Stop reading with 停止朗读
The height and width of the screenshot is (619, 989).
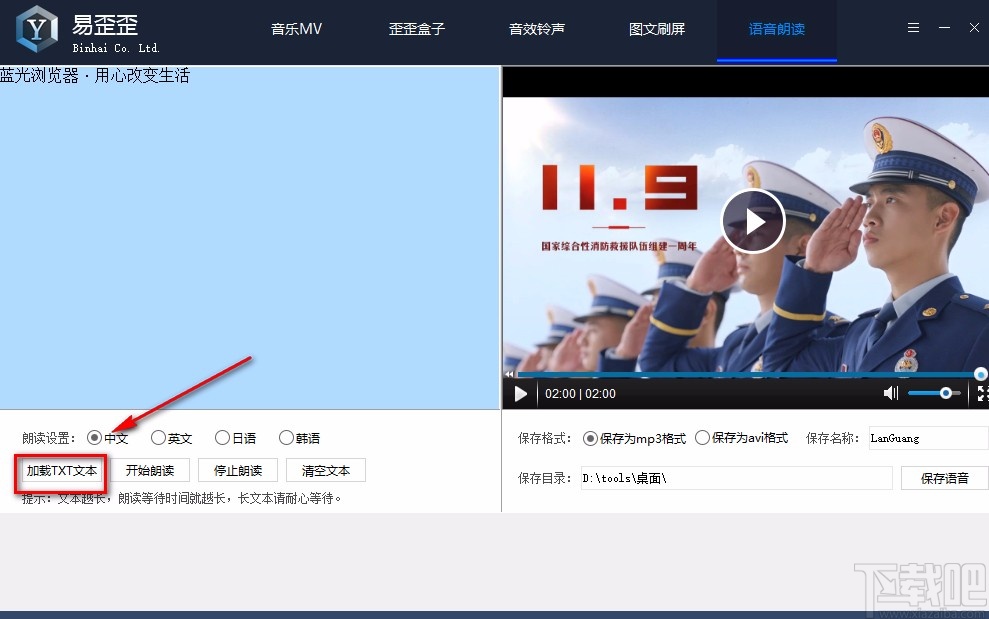coord(237,470)
